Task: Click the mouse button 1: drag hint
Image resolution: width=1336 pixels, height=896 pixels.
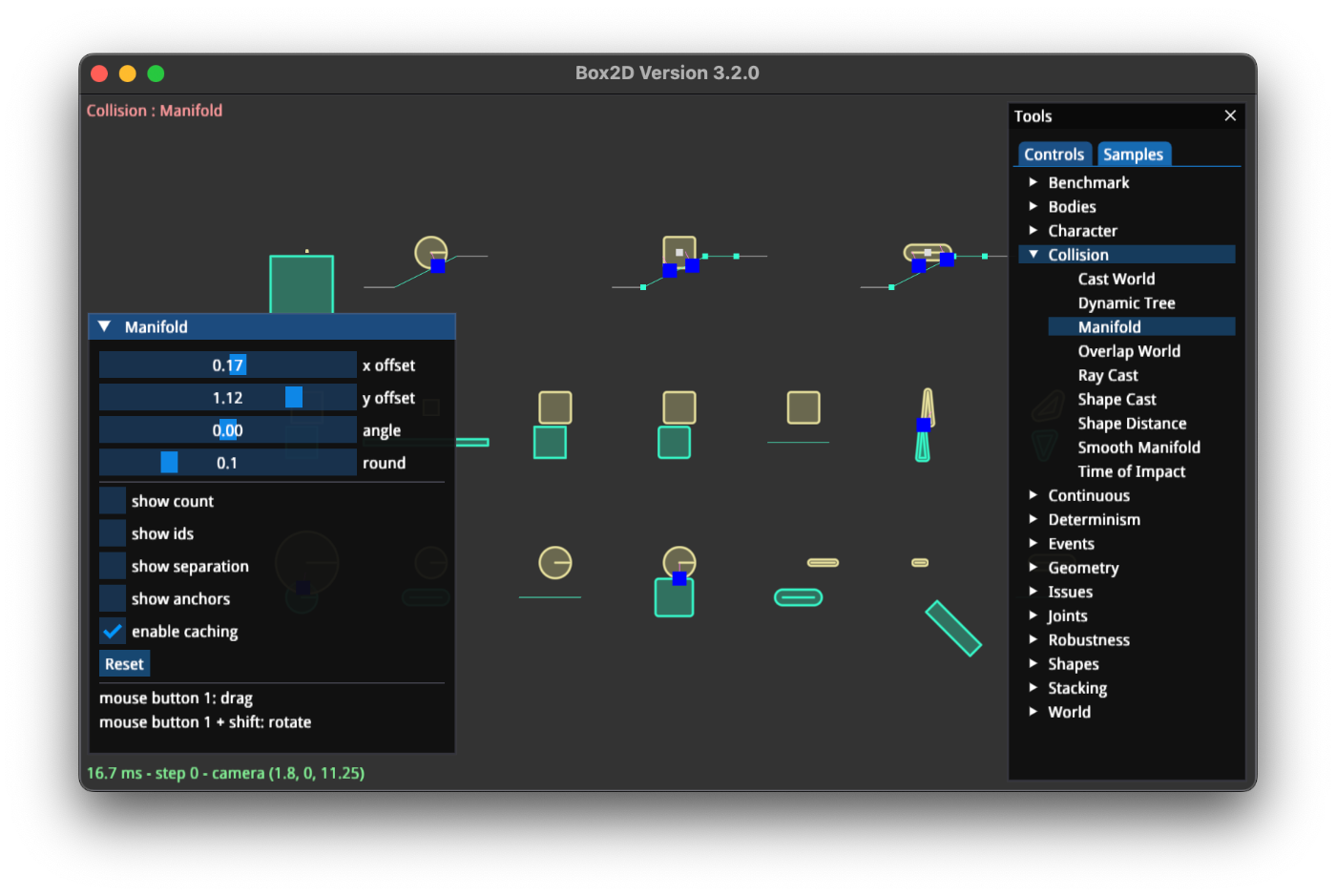Action: (x=176, y=698)
